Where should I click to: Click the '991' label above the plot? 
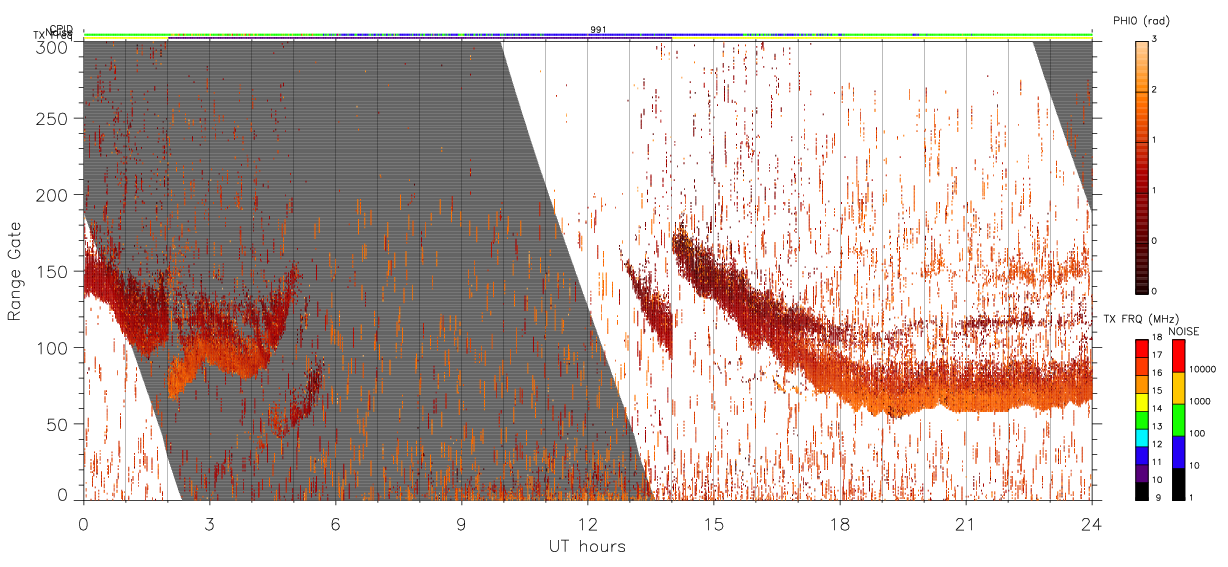[x=598, y=30]
